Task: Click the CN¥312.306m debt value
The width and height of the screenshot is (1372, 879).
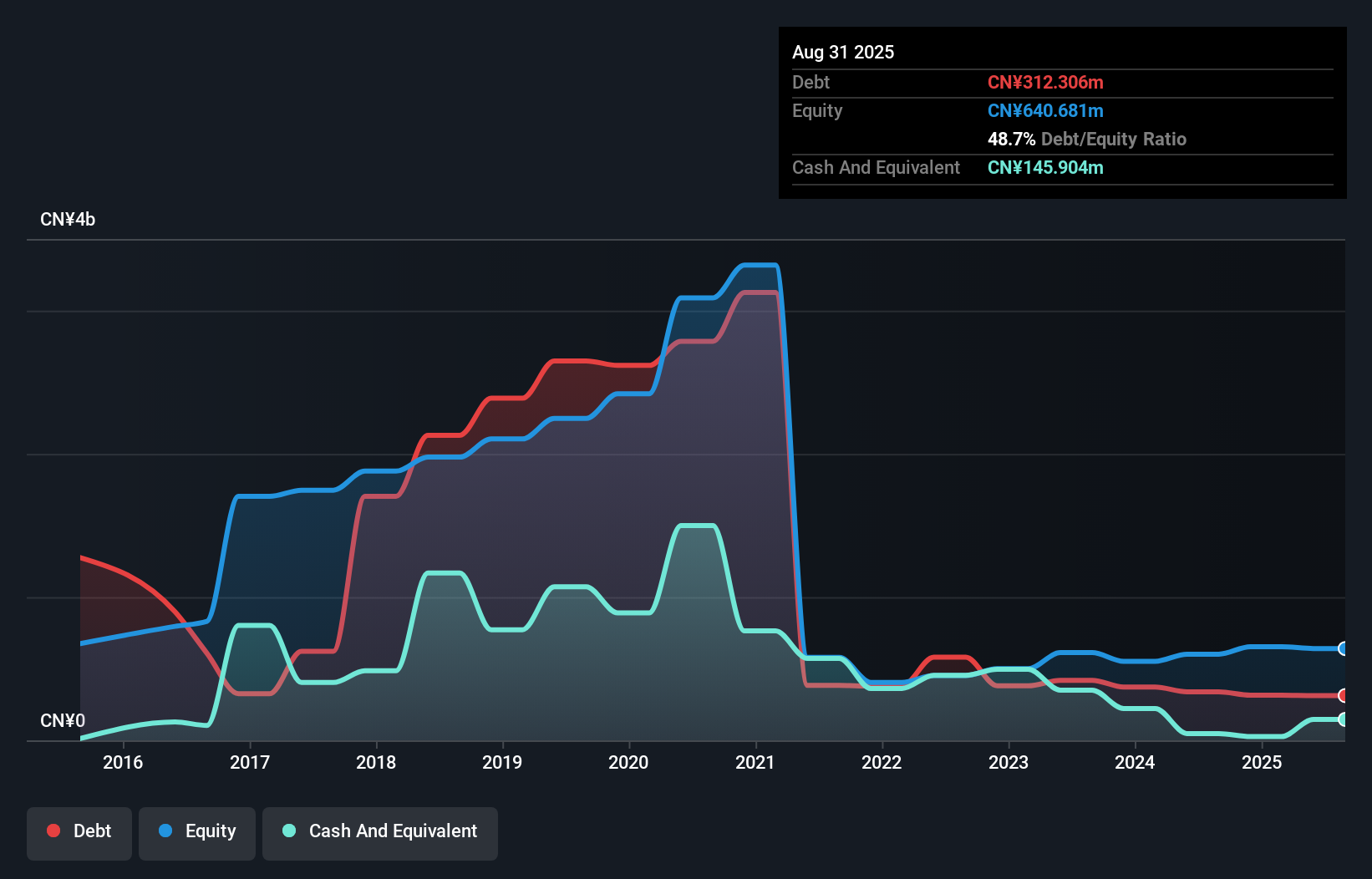Action: click(x=1045, y=82)
